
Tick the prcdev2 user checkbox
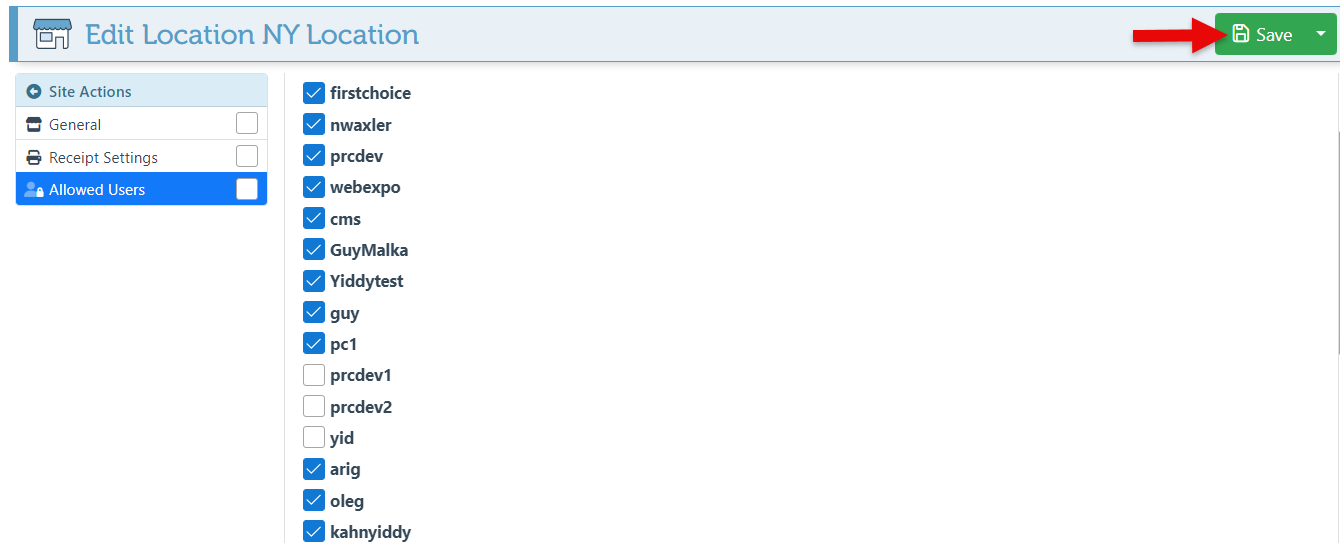tap(314, 407)
